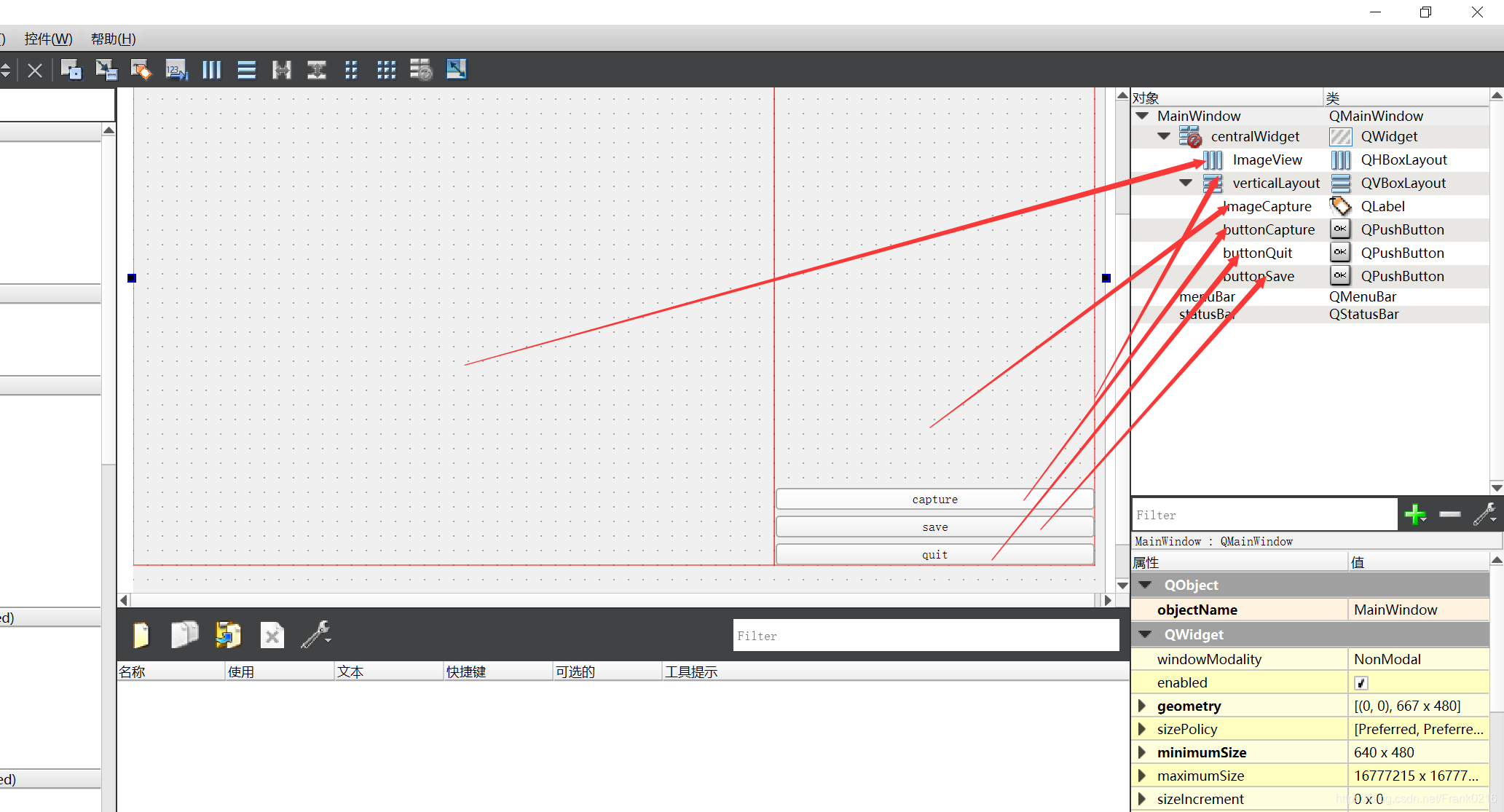
Task: Select the Edit Widgets mode icon
Action: tap(71, 70)
